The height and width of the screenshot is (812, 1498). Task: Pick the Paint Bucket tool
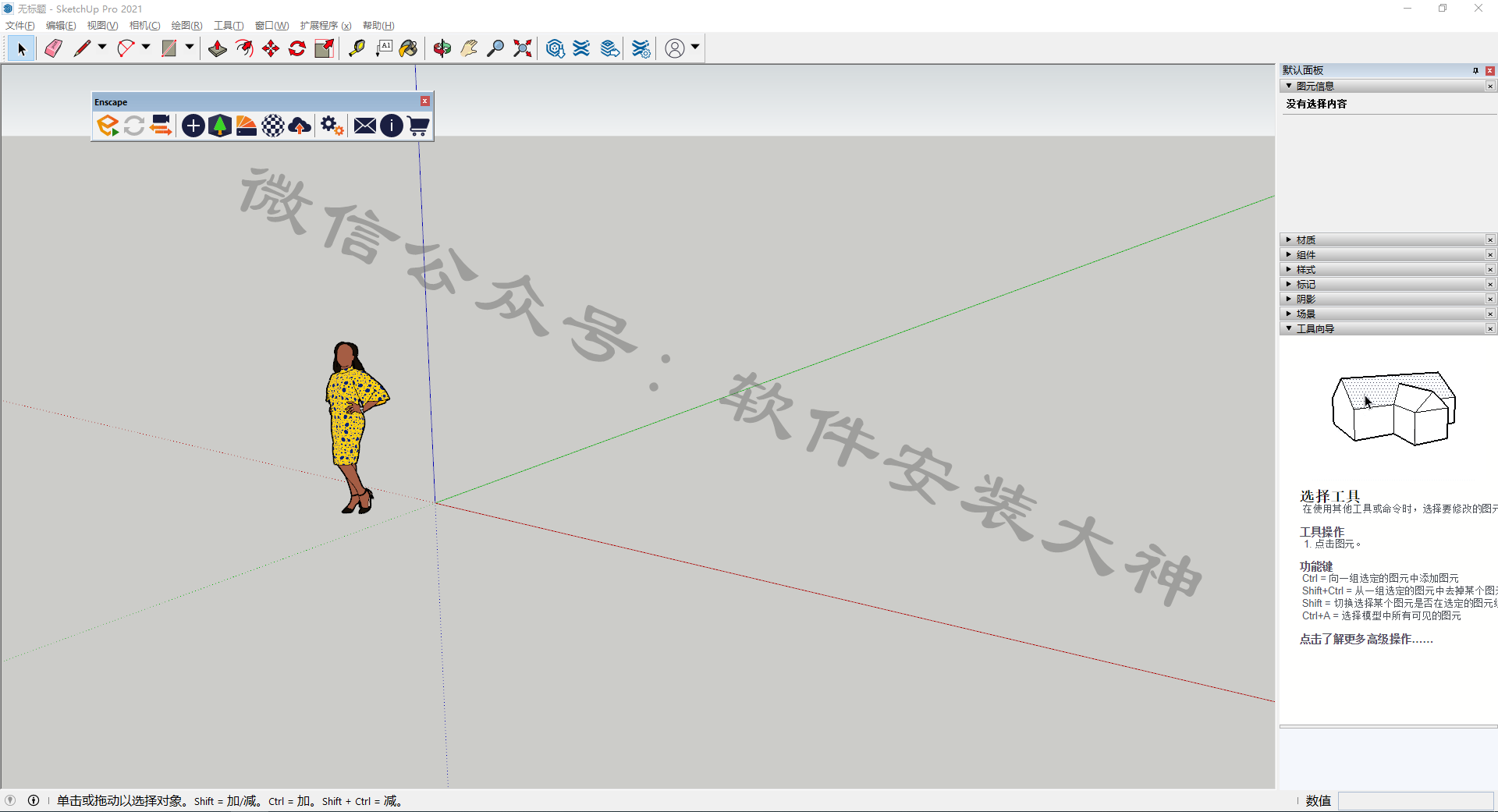tap(409, 48)
